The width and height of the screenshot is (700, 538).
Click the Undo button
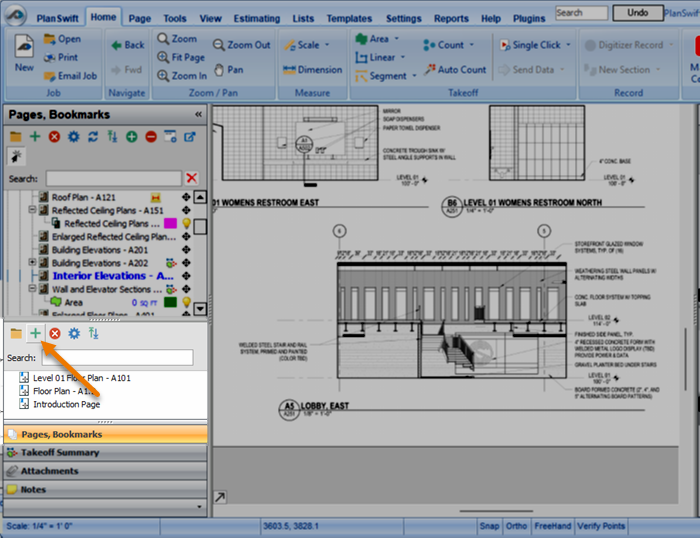[x=638, y=13]
